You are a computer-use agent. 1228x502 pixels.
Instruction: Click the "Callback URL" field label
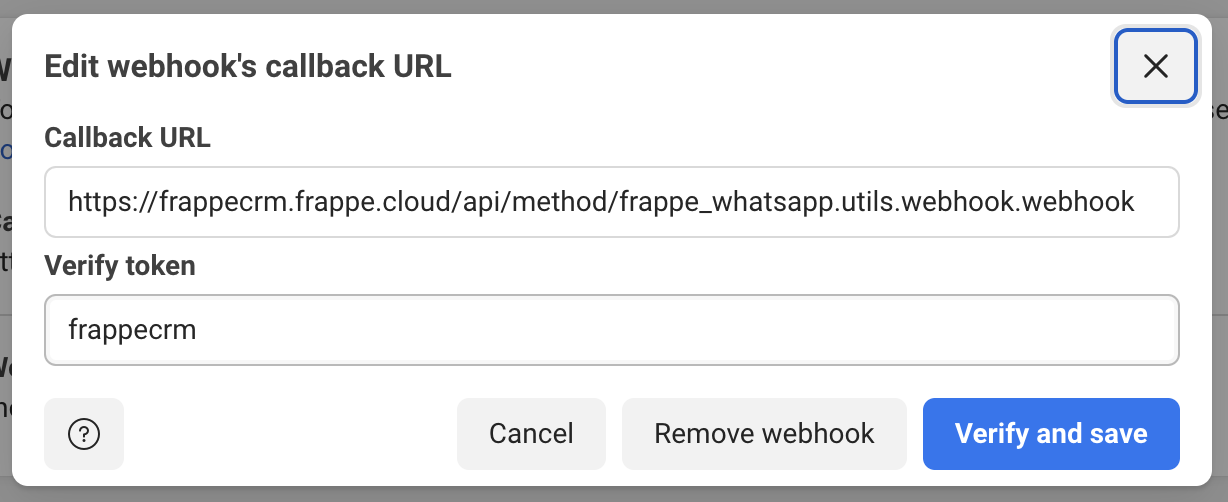click(x=128, y=139)
